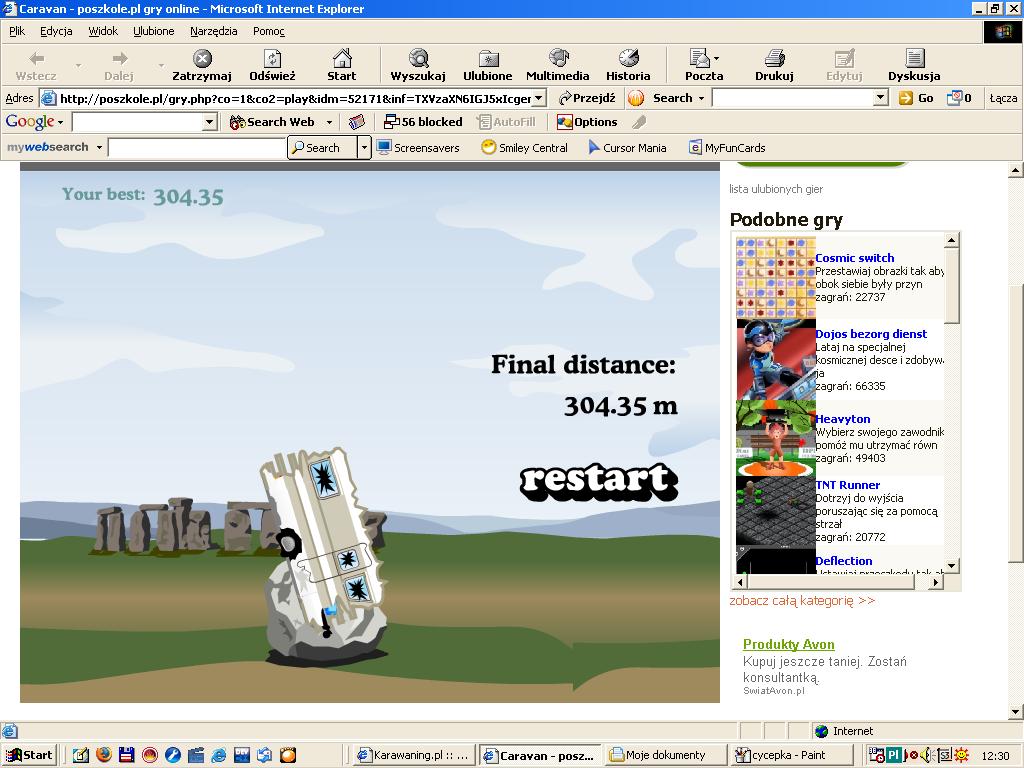The height and width of the screenshot is (768, 1024).
Task: Open MyFunCards from the toolbar
Action: coord(728,148)
